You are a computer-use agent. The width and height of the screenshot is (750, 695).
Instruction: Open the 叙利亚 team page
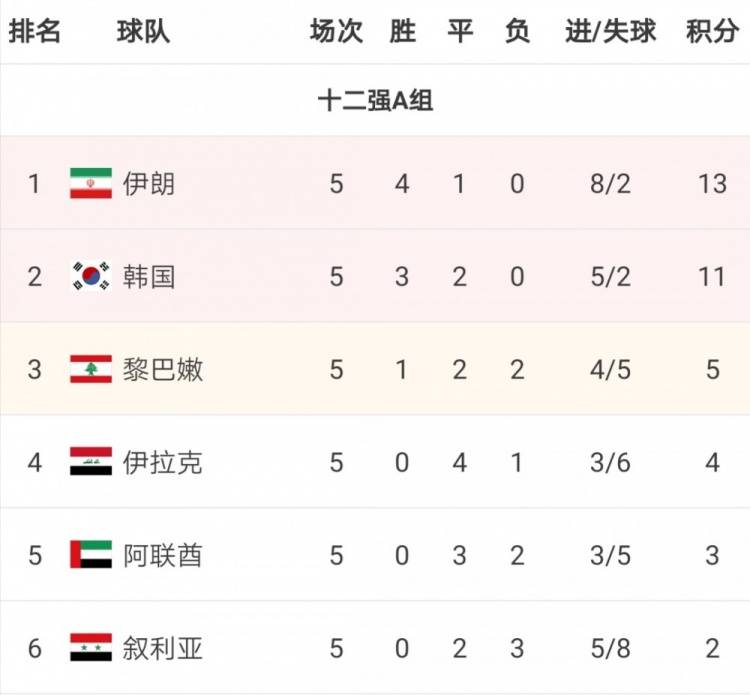click(x=163, y=648)
